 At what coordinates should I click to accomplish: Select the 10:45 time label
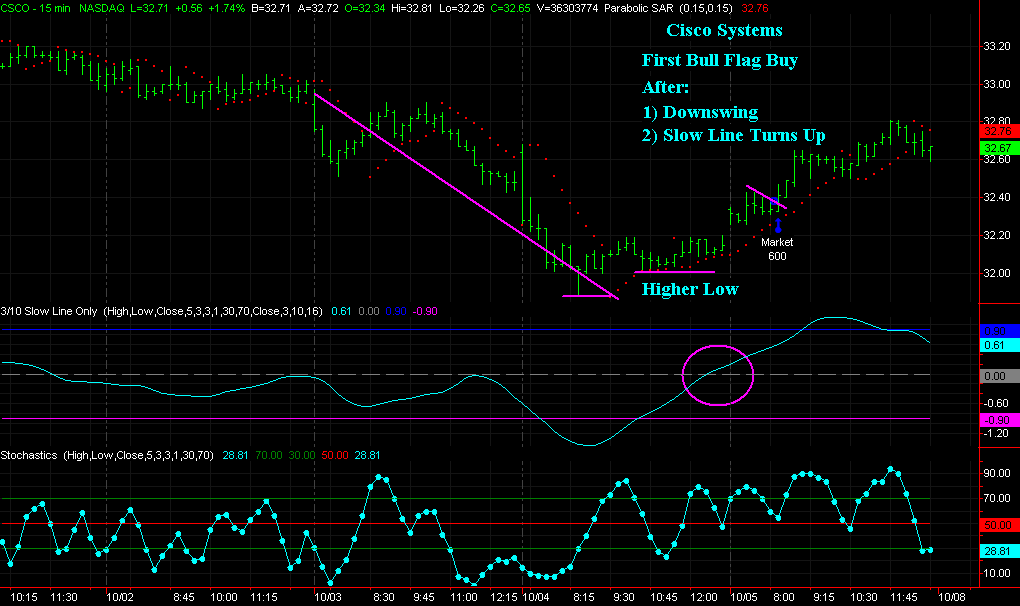[x=664, y=597]
